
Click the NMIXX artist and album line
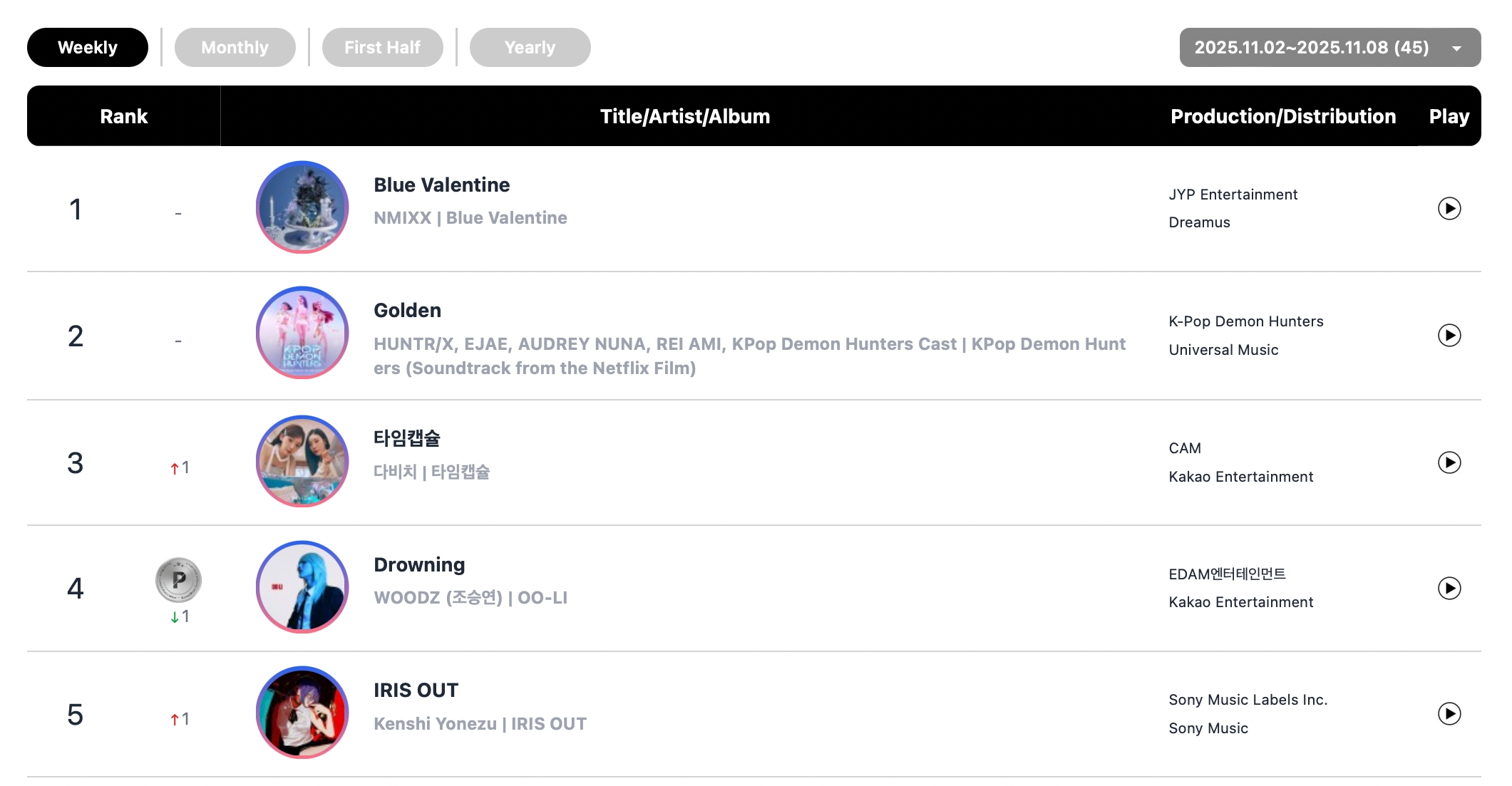click(x=470, y=218)
